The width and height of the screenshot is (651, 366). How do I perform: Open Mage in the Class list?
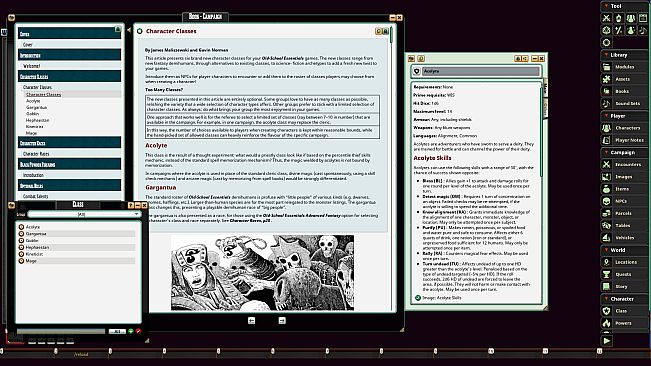pos(76,261)
